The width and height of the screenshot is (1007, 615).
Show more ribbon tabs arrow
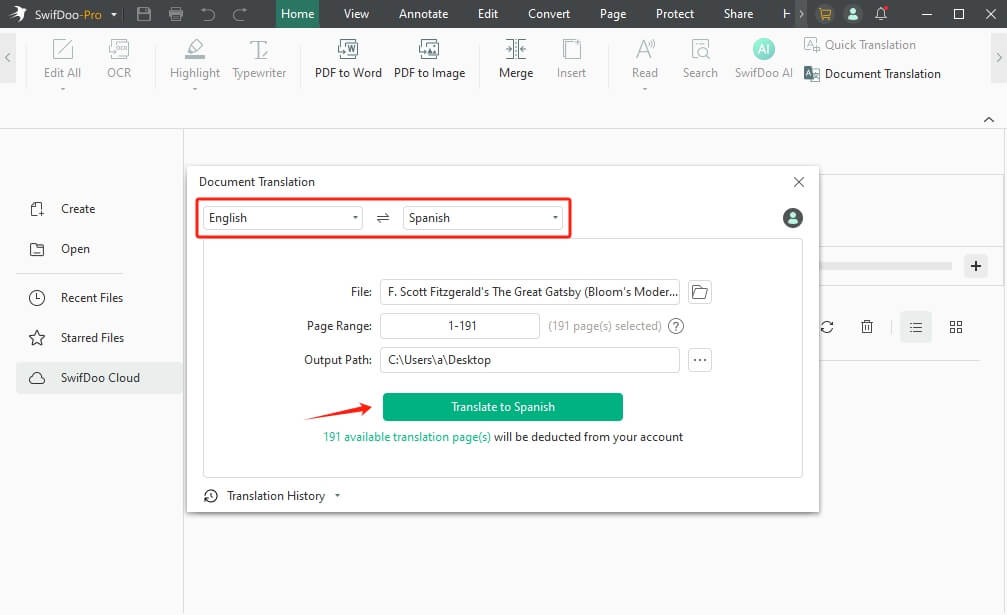click(801, 13)
